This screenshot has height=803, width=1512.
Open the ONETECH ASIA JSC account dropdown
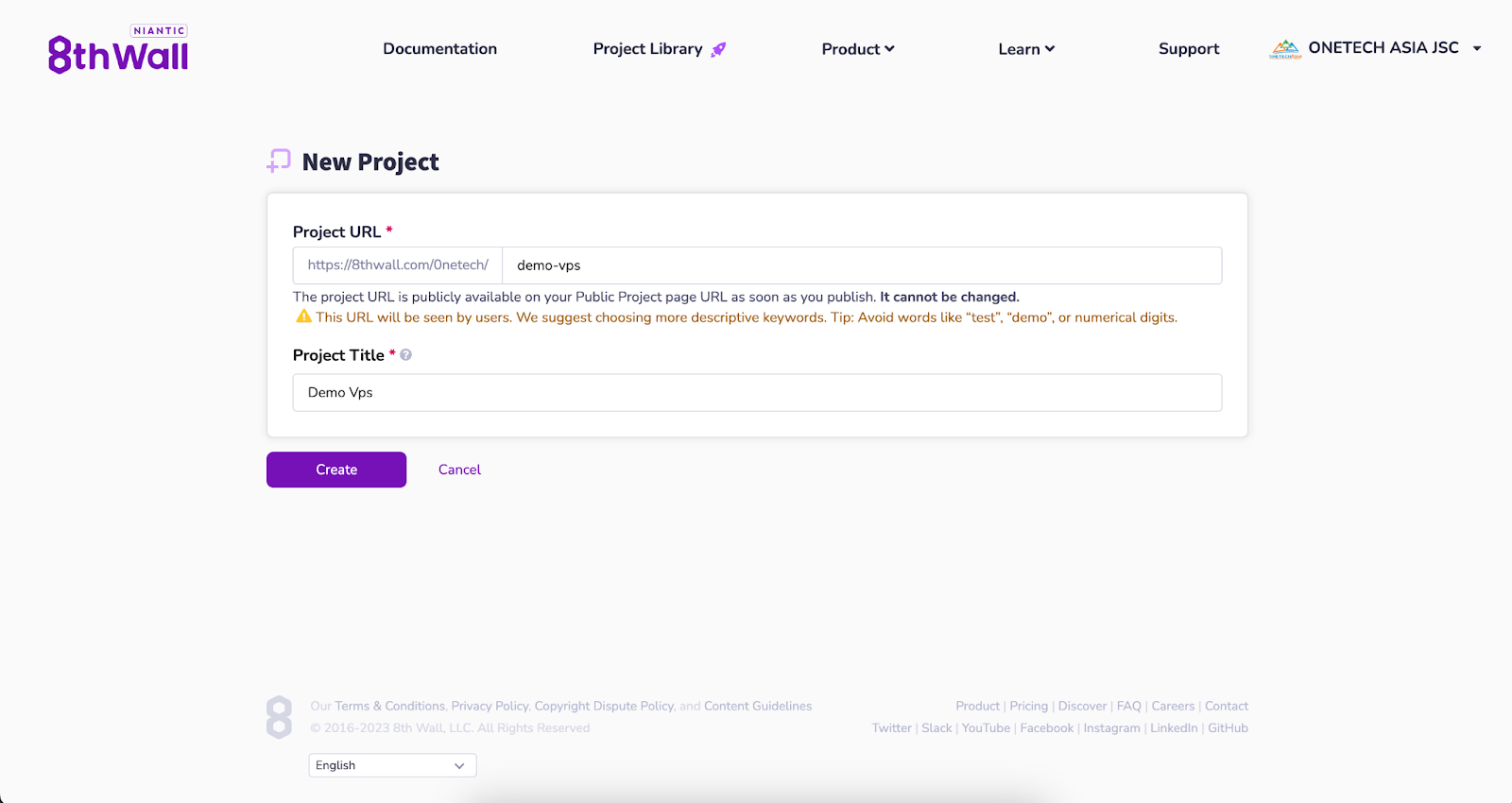(x=1476, y=48)
